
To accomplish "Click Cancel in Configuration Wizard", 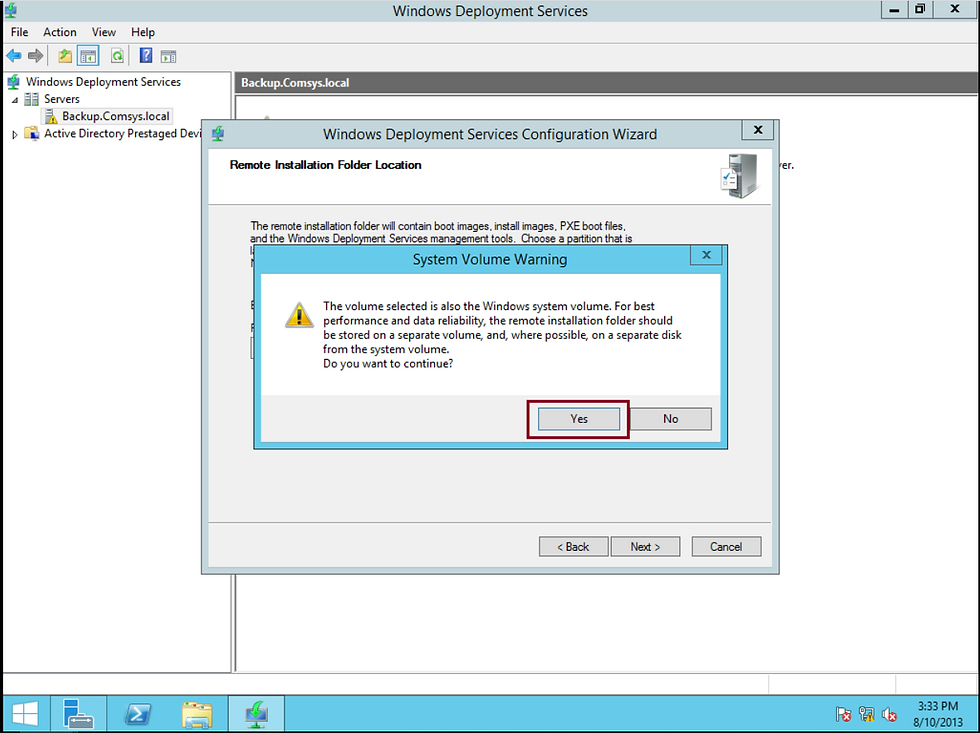I will pyautogui.click(x=726, y=547).
